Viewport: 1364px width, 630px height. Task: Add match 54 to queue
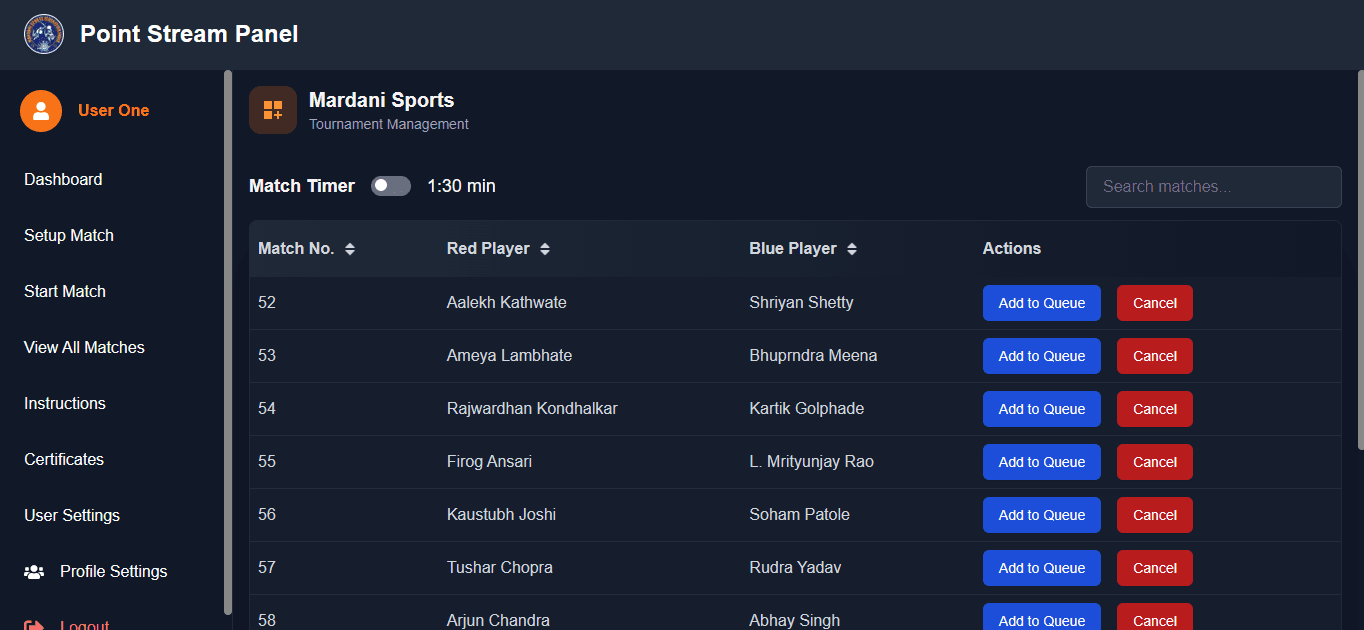point(1042,409)
